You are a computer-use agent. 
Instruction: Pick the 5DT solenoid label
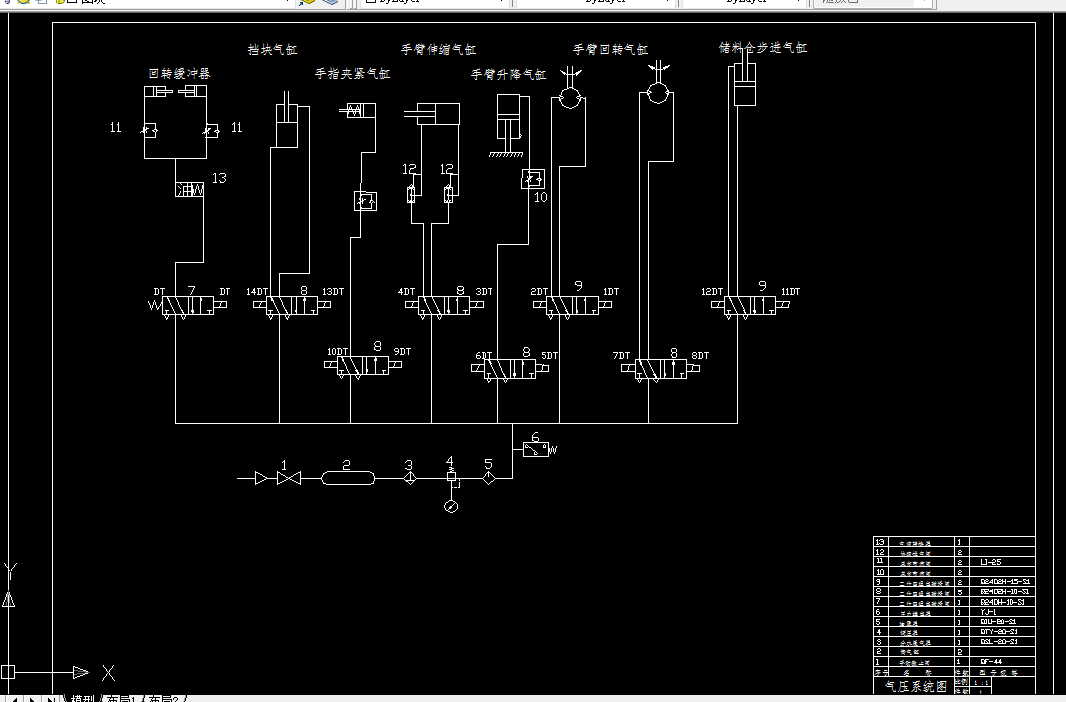pyautogui.click(x=549, y=355)
